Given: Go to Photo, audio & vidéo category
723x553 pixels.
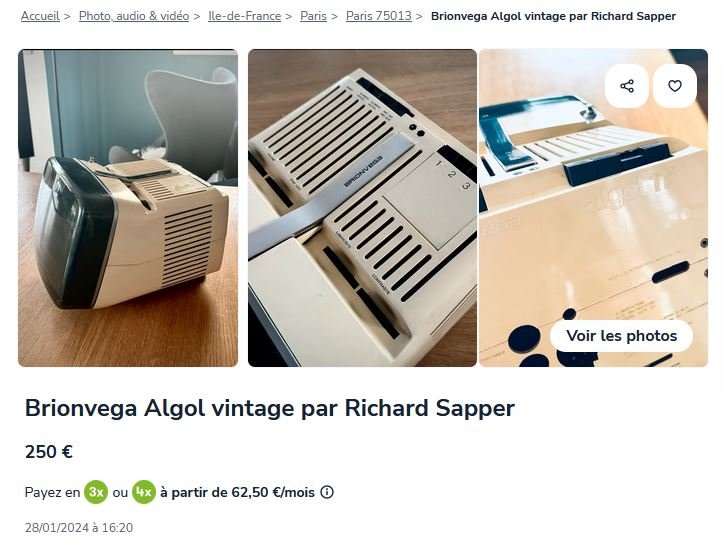Looking at the screenshot, I should [134, 16].
